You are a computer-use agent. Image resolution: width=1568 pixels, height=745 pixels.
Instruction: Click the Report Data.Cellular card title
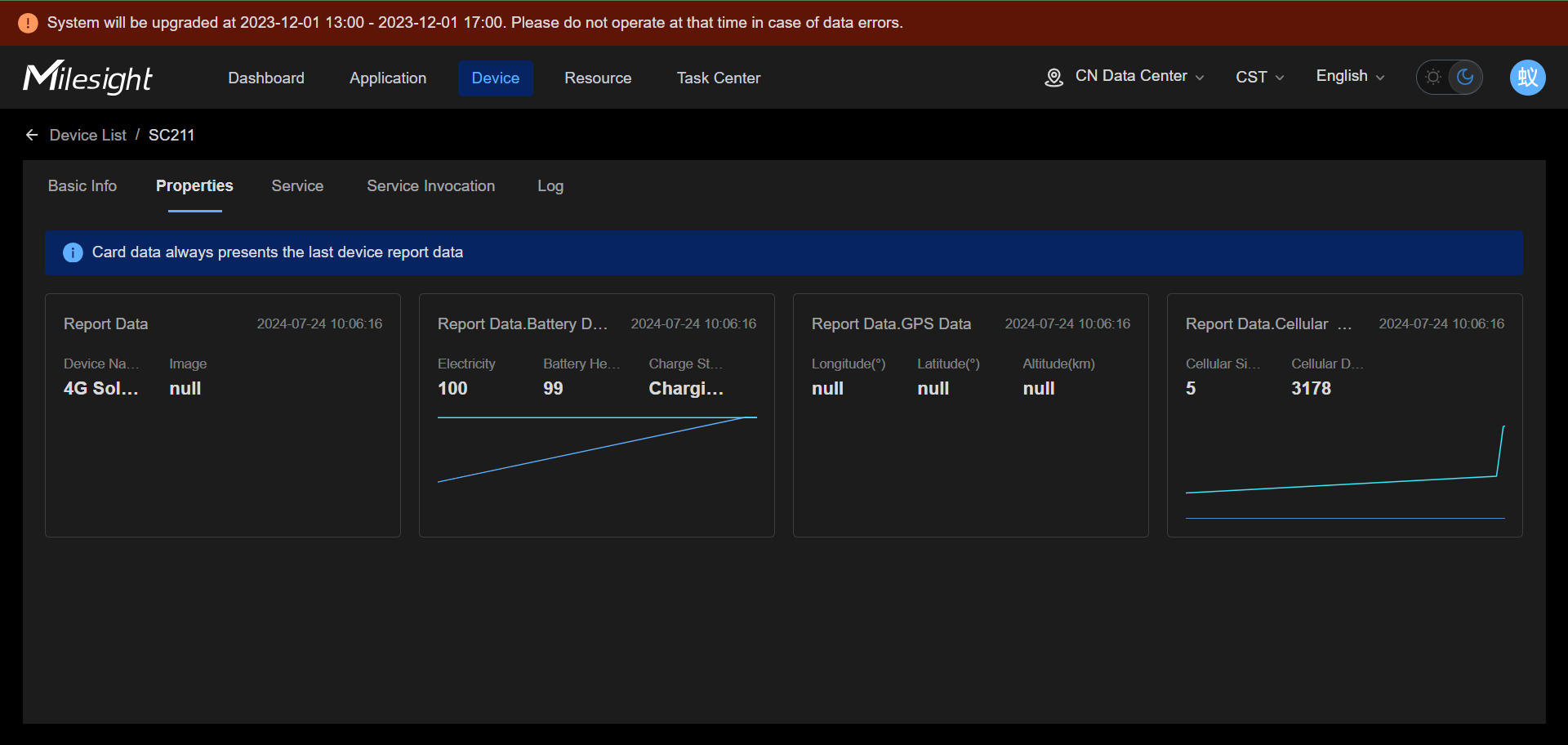click(x=1268, y=323)
